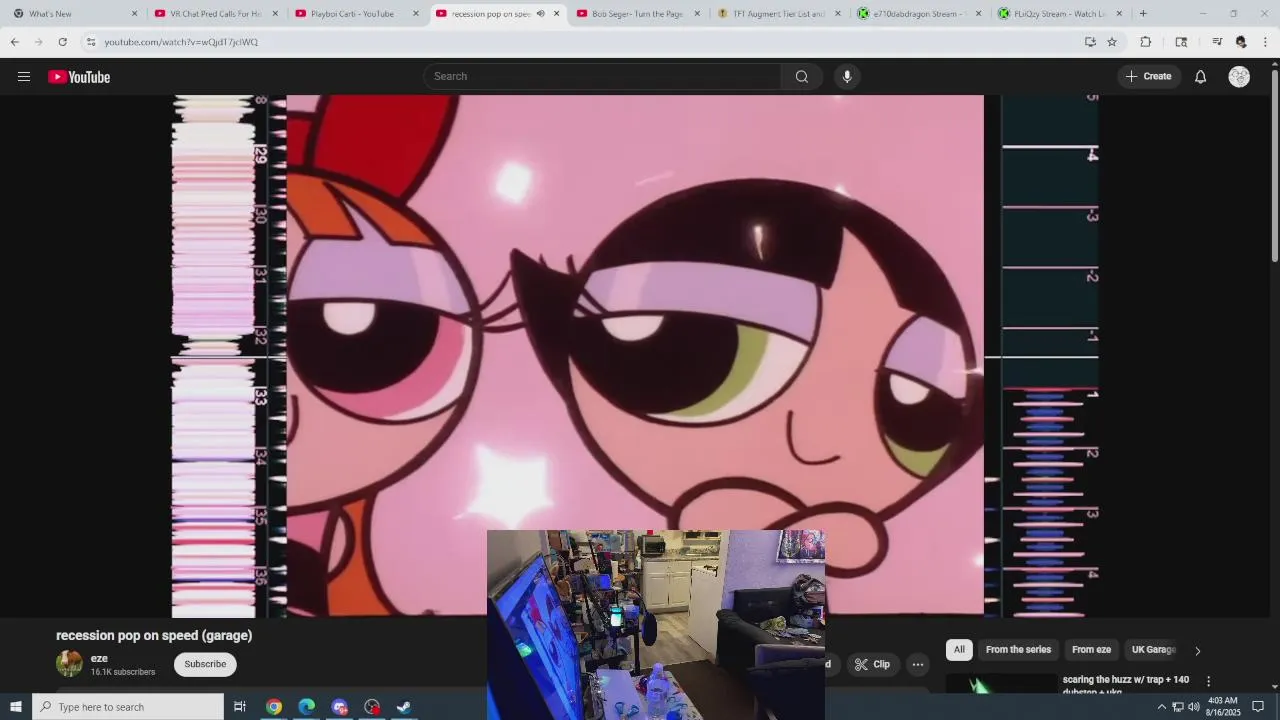Open browser media controls icon
Image resolution: width=1280 pixels, height=720 pixels.
(x=1217, y=42)
